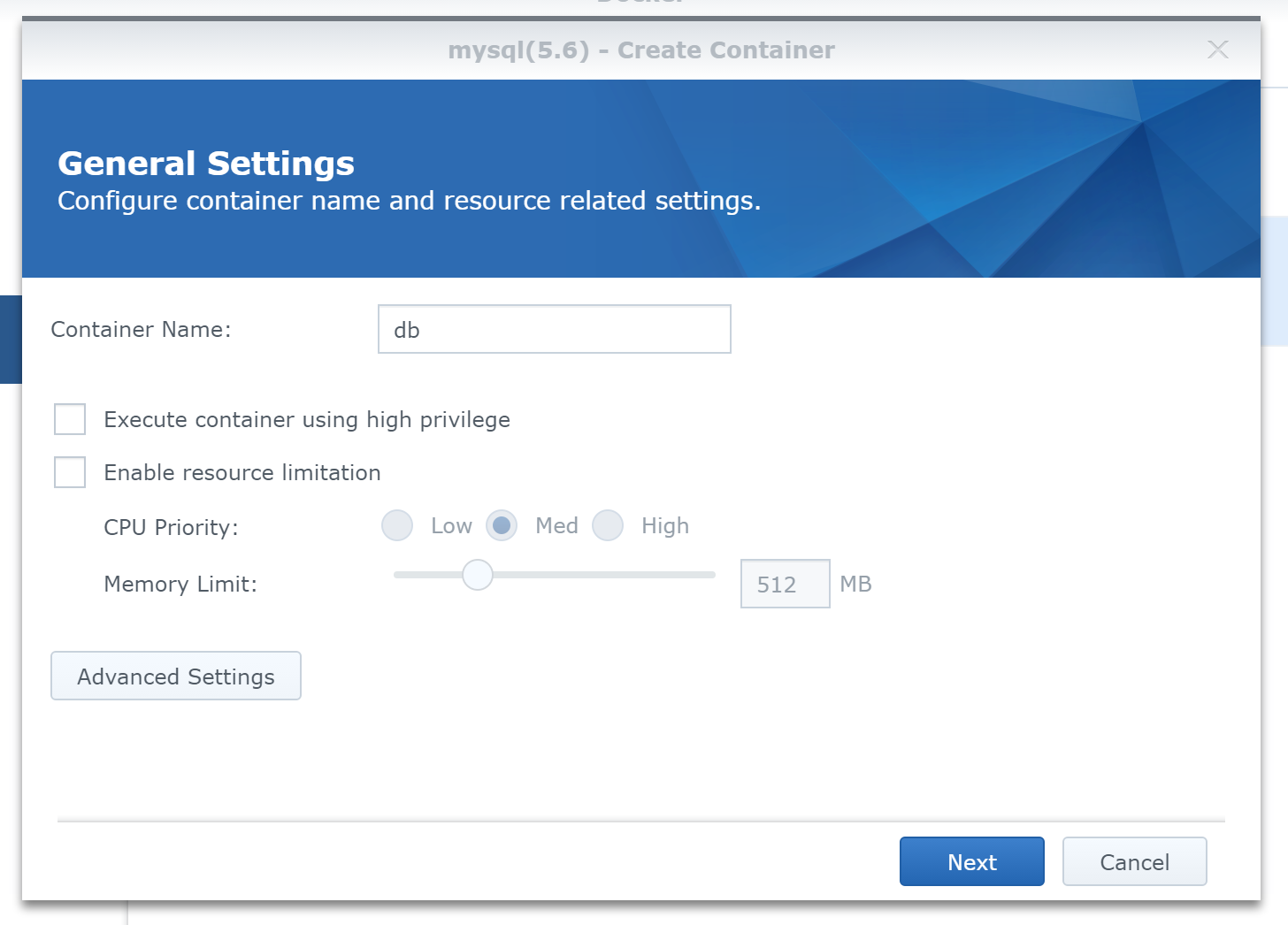Image resolution: width=1288 pixels, height=925 pixels.
Task: Click the 'High' priority label text
Action: pos(664,526)
